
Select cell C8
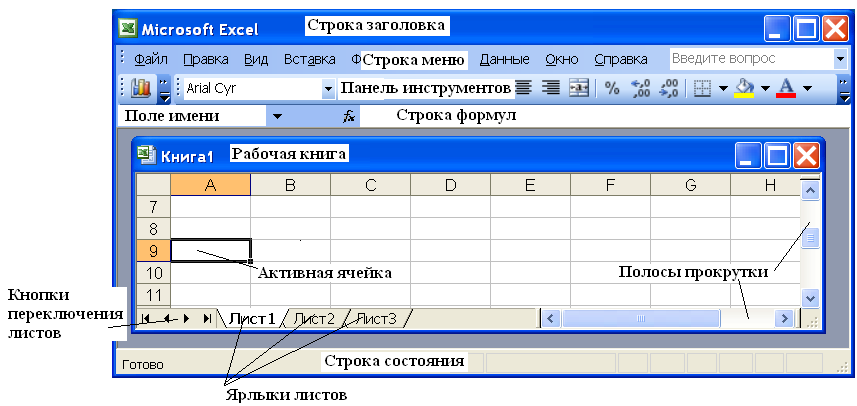pos(370,228)
